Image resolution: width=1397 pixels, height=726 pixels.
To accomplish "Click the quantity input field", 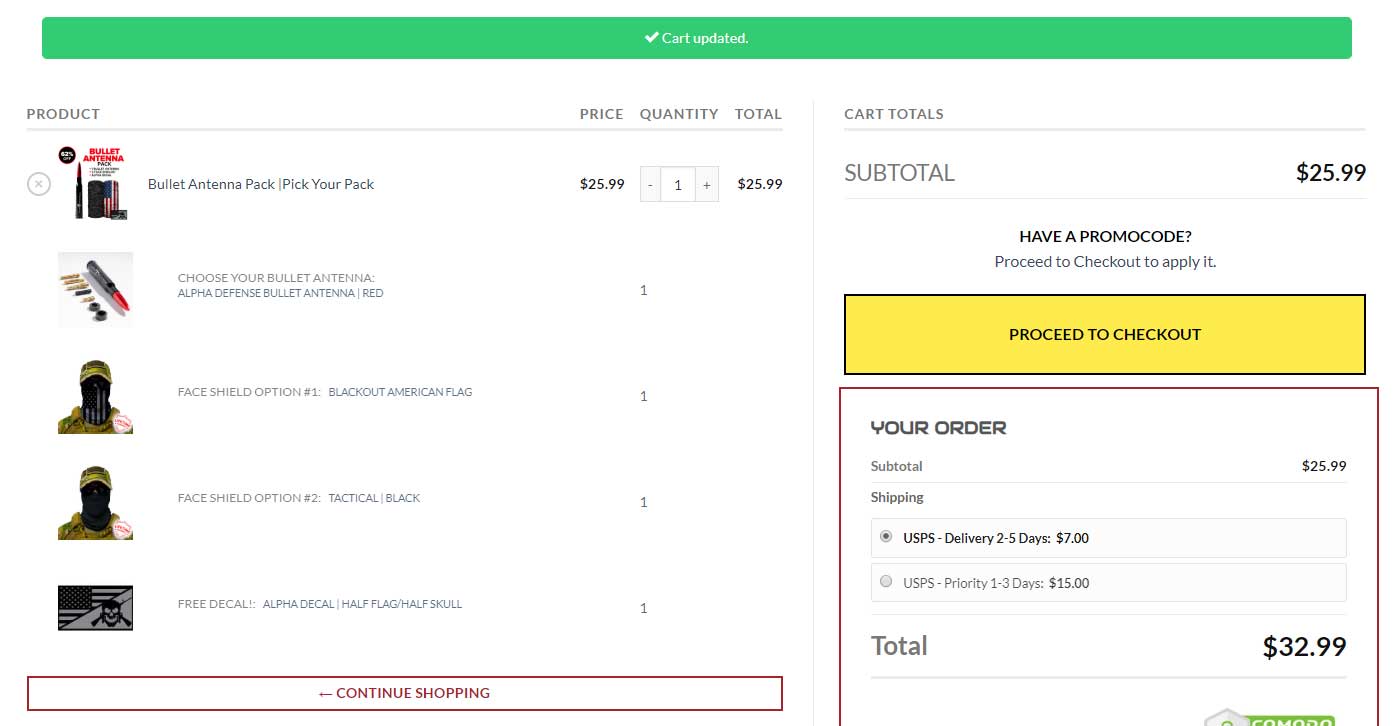I will (x=678, y=185).
